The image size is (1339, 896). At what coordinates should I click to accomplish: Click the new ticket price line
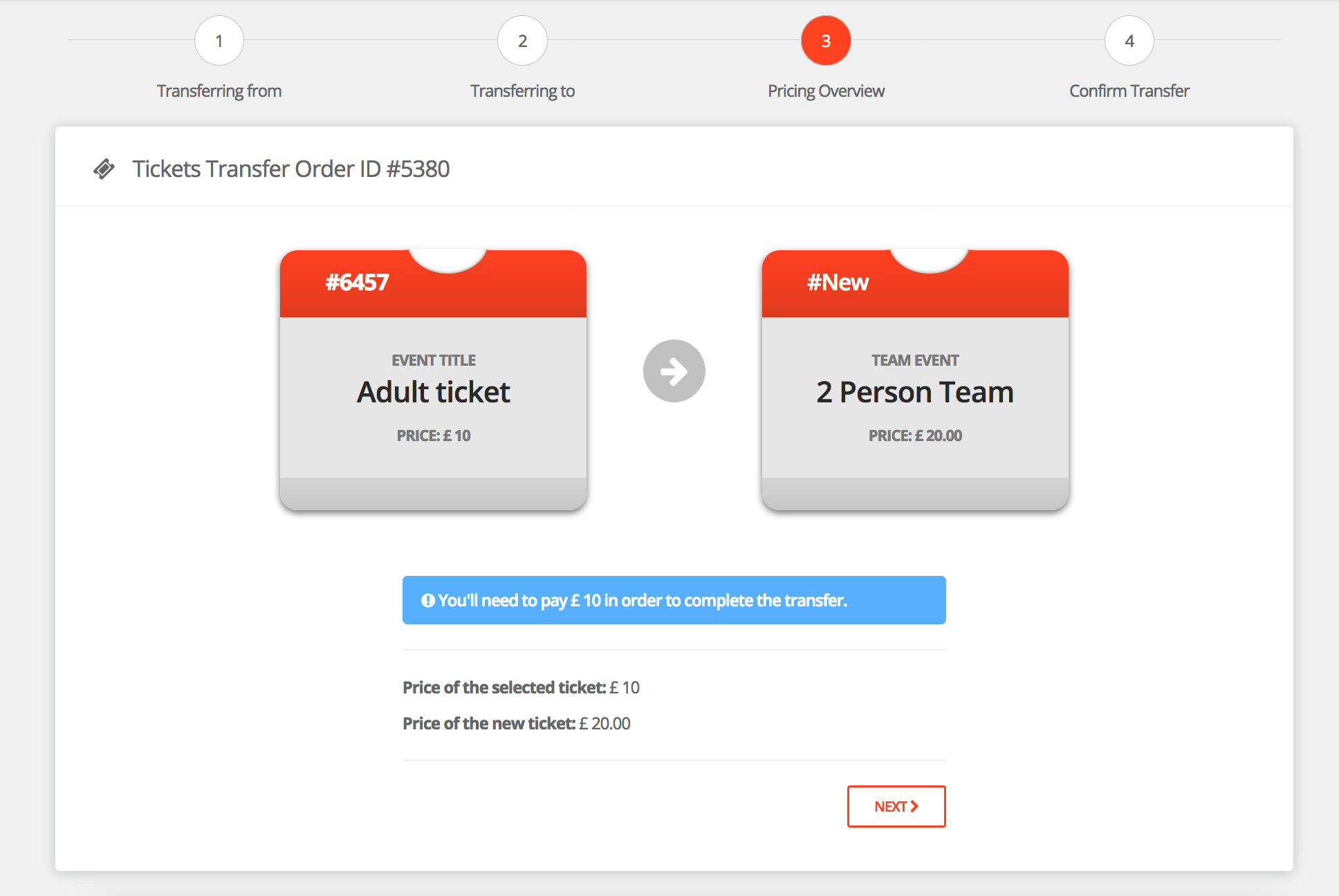(x=517, y=724)
